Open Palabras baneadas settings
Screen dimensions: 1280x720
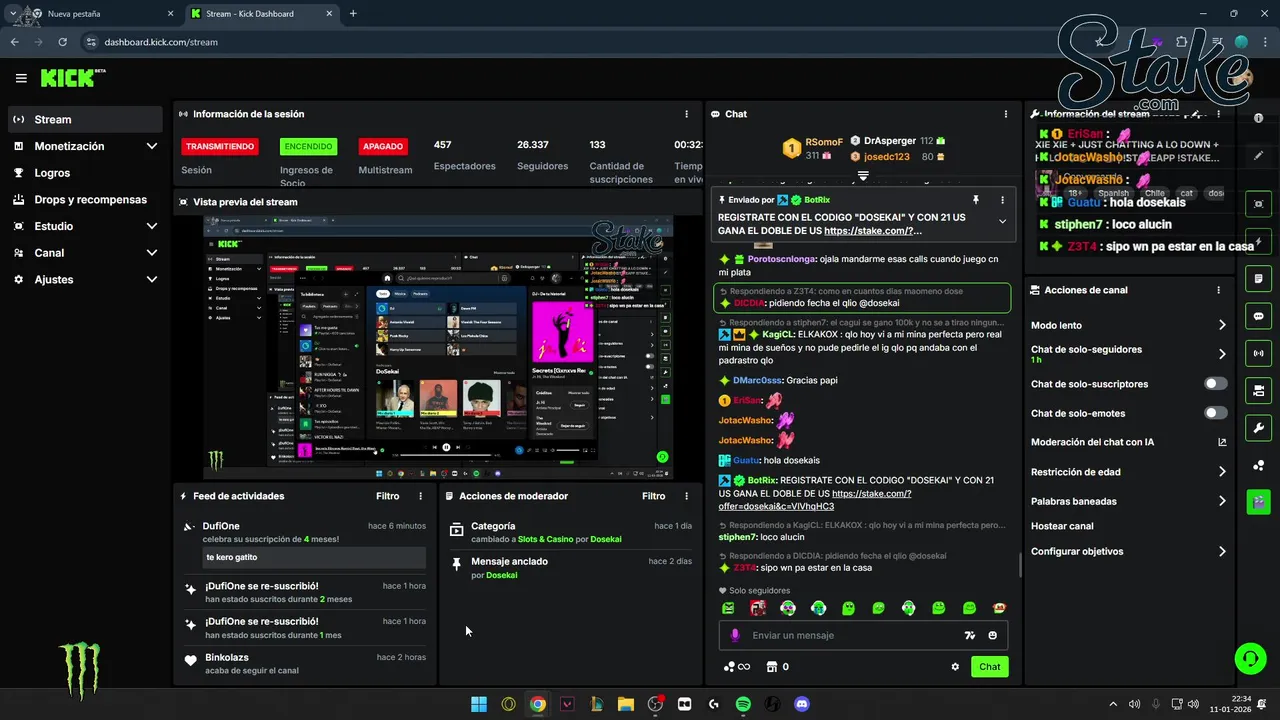(1129, 501)
